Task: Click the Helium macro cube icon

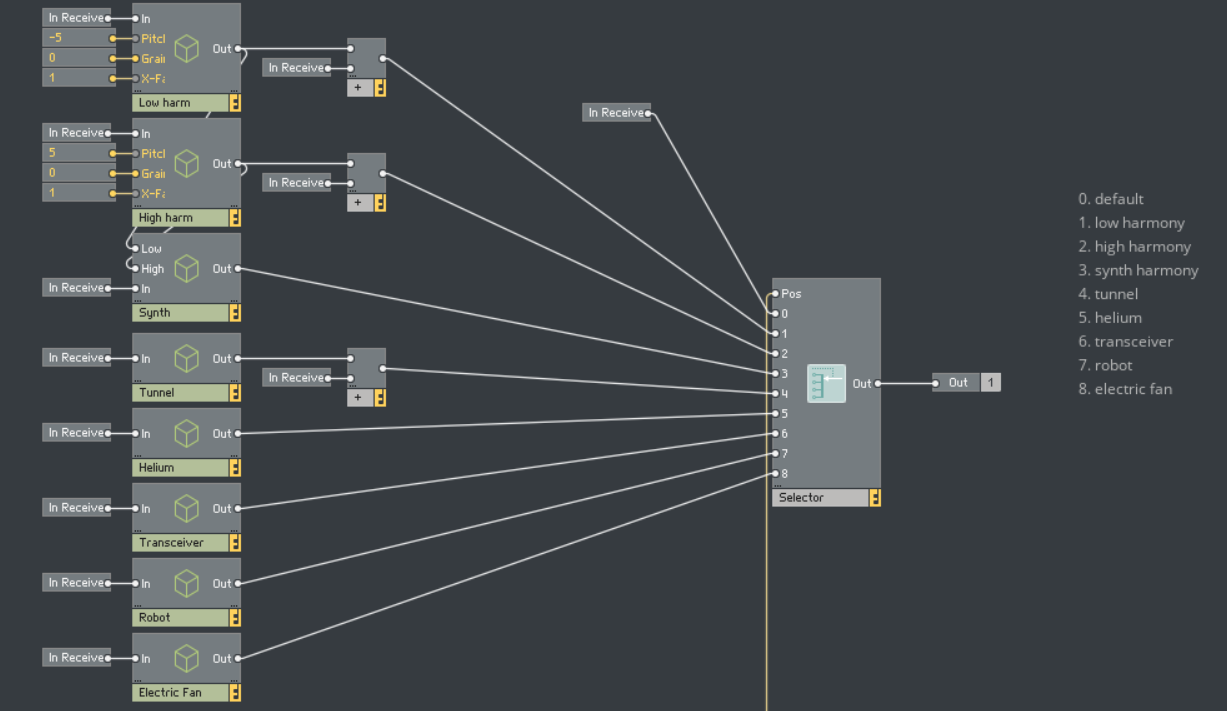Action: pos(187,433)
